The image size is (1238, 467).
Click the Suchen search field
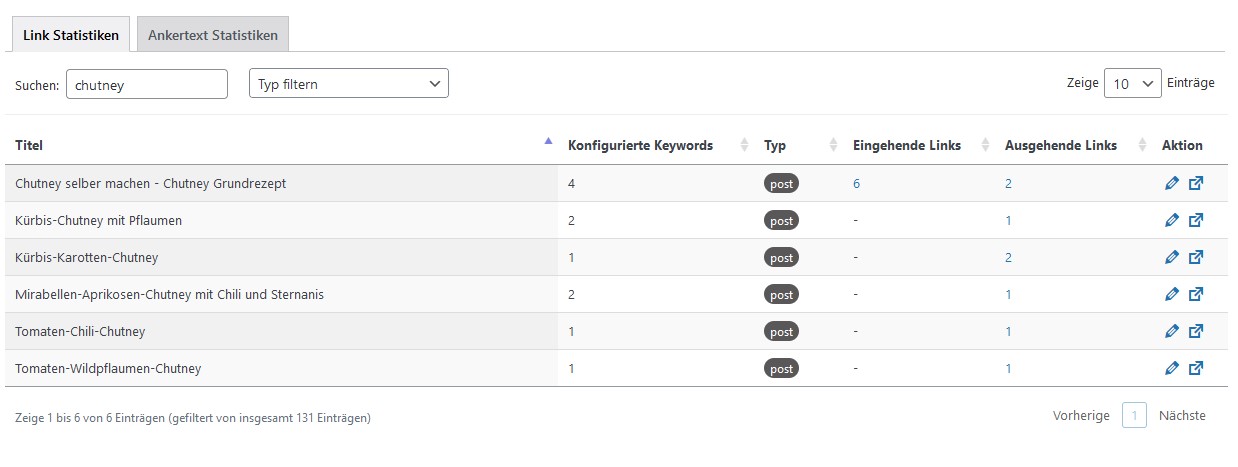(147, 85)
